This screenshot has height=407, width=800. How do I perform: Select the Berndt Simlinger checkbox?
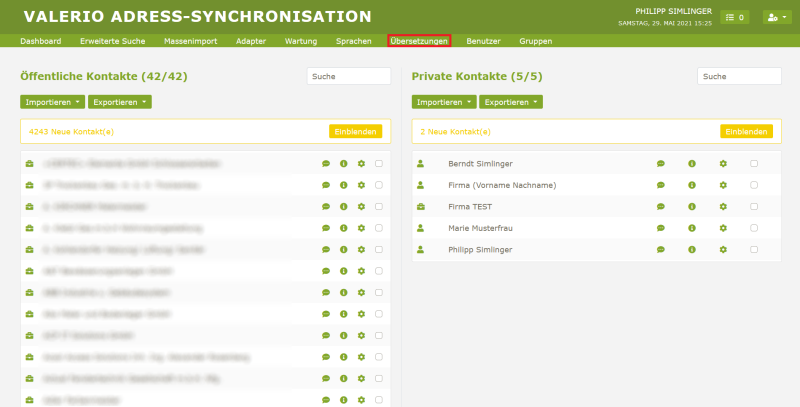point(754,164)
